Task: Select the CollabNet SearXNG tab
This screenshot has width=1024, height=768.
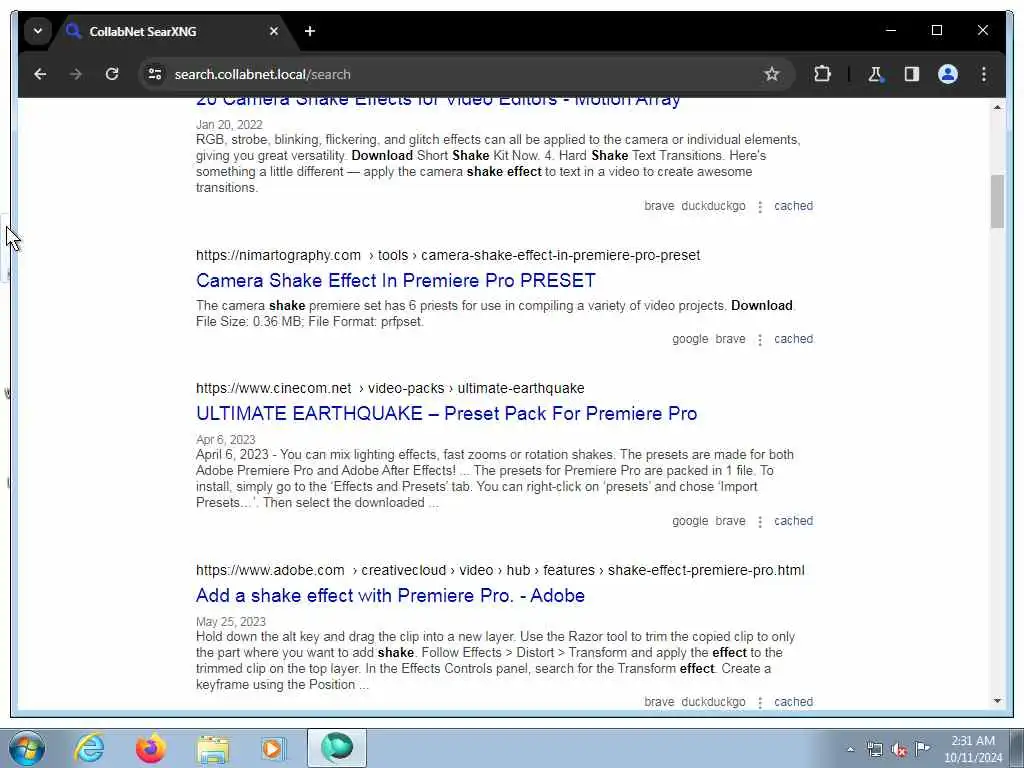Action: (x=173, y=31)
